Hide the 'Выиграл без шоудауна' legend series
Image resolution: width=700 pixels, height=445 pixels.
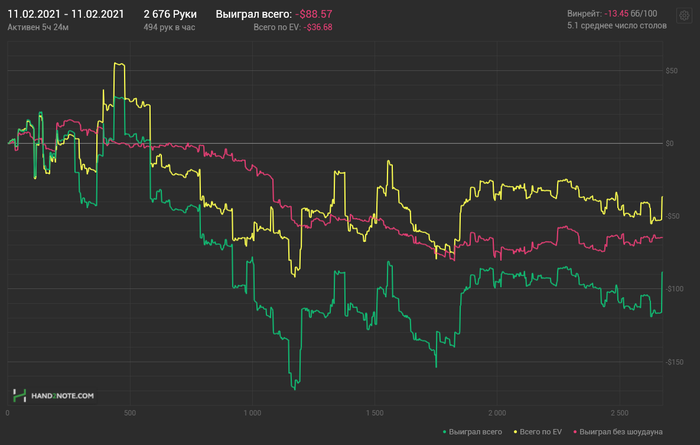621,431
